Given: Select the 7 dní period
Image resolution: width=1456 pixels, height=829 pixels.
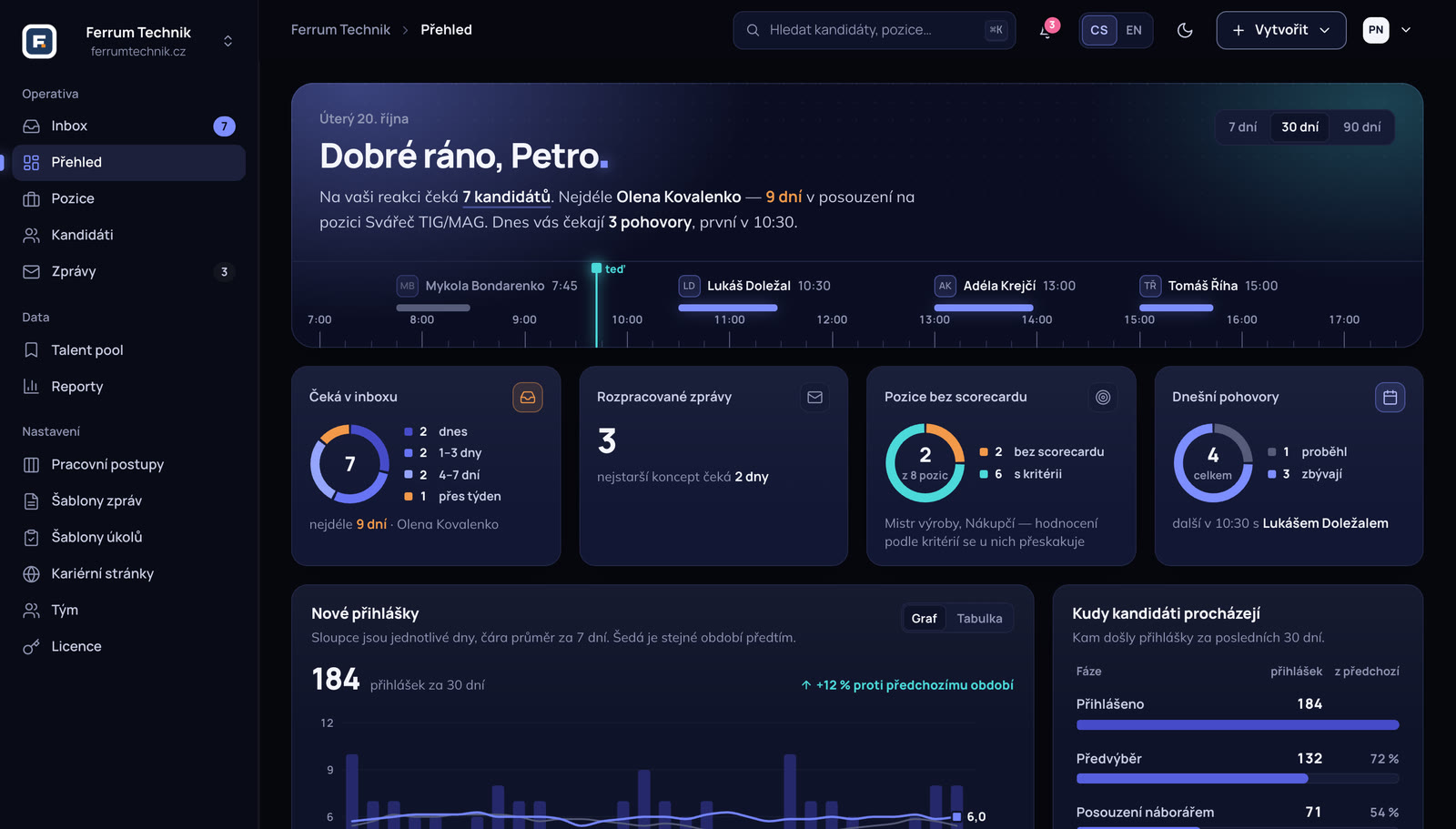Looking at the screenshot, I should click(1243, 126).
